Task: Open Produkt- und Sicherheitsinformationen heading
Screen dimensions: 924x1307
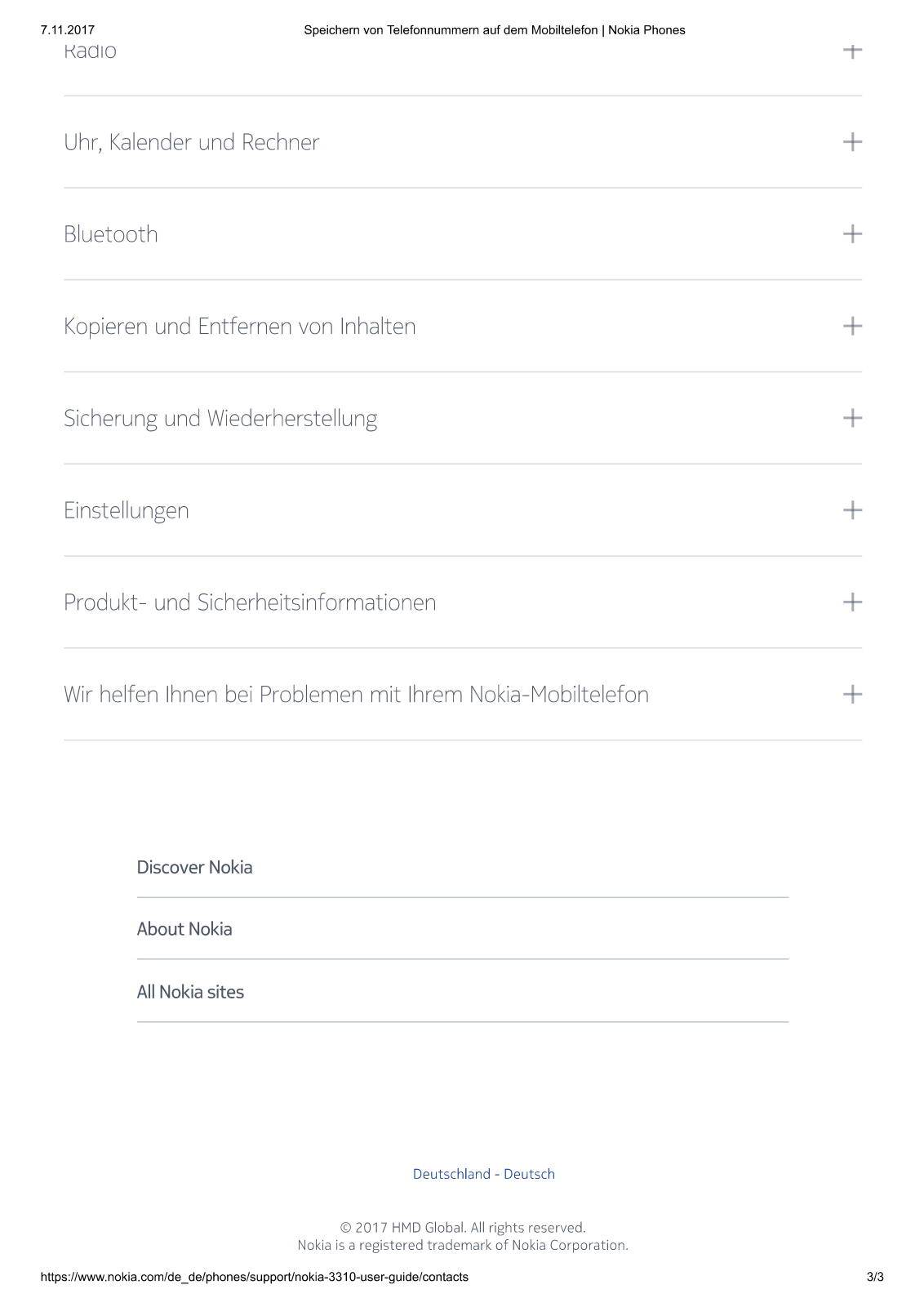Action: coord(250,602)
